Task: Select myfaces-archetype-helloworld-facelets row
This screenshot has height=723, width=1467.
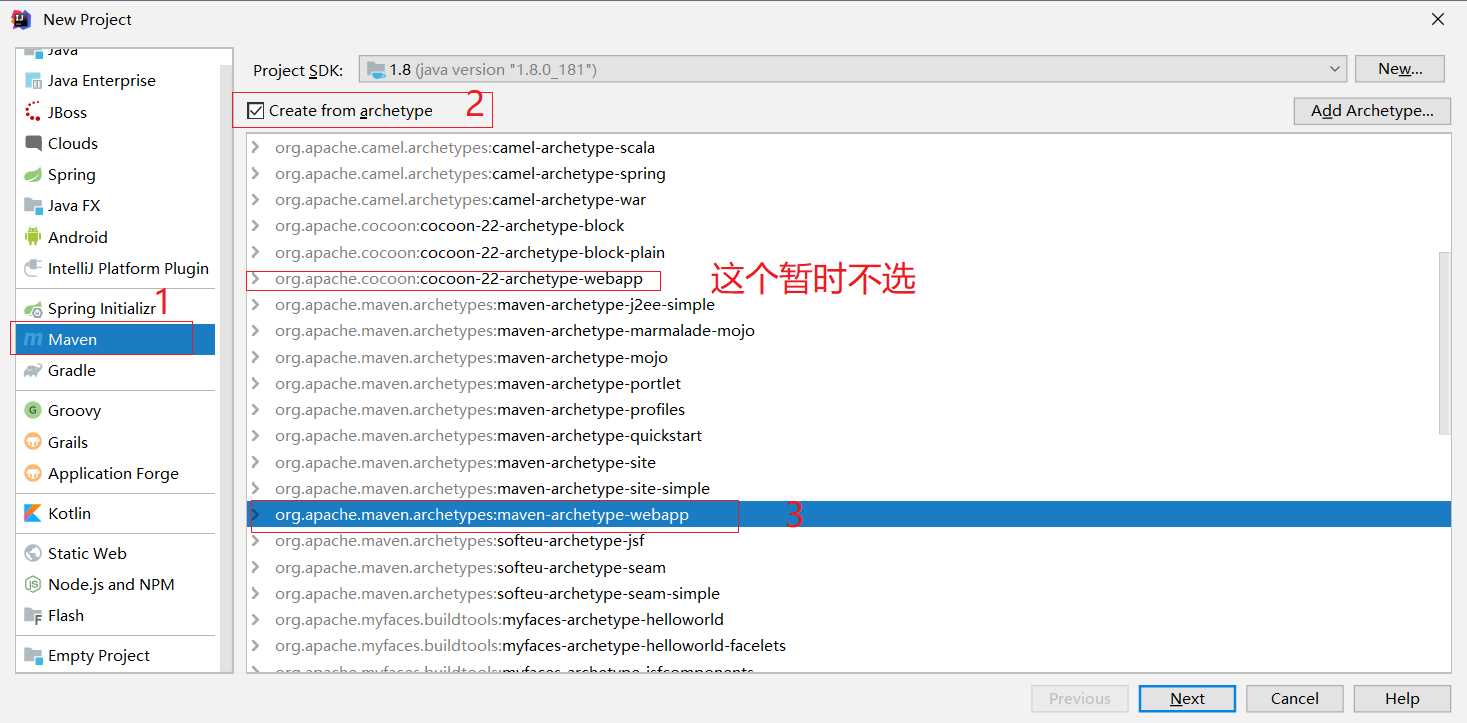Action: pyautogui.click(x=848, y=646)
